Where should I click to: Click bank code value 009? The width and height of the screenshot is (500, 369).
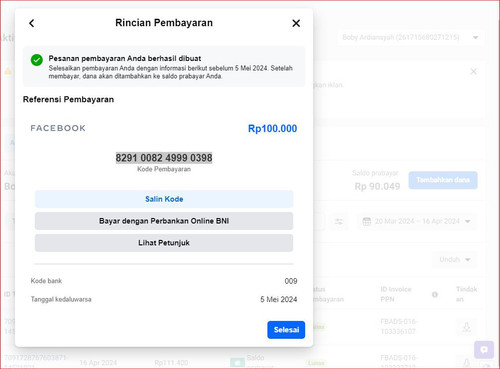click(x=291, y=281)
